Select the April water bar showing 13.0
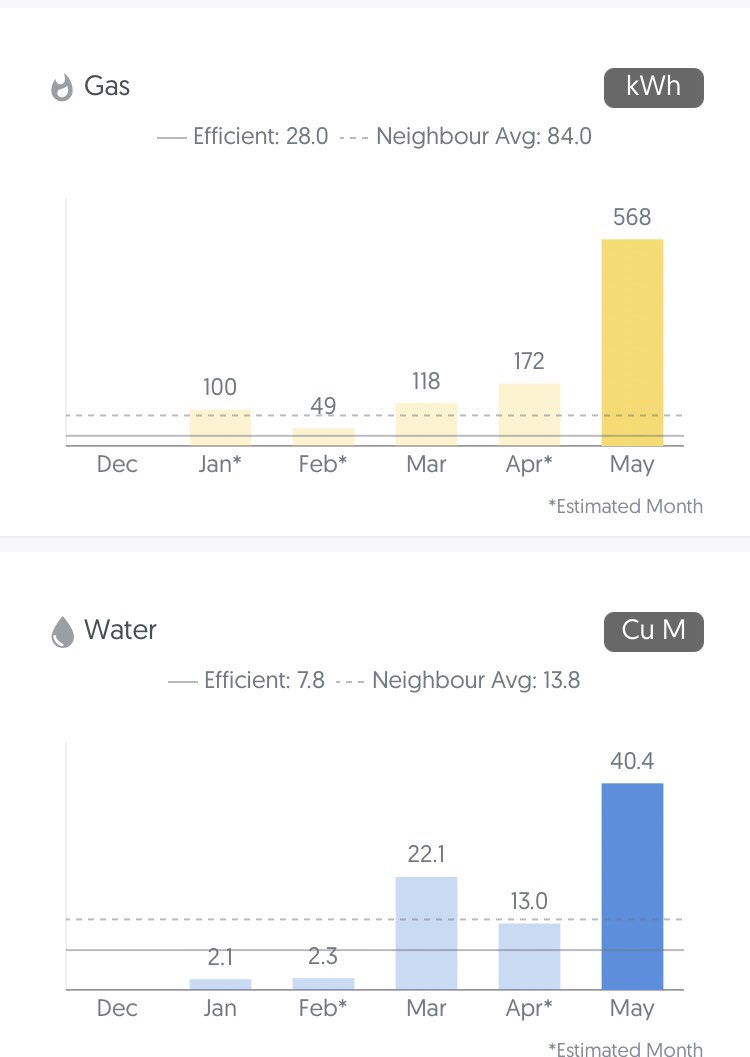 coord(529,956)
